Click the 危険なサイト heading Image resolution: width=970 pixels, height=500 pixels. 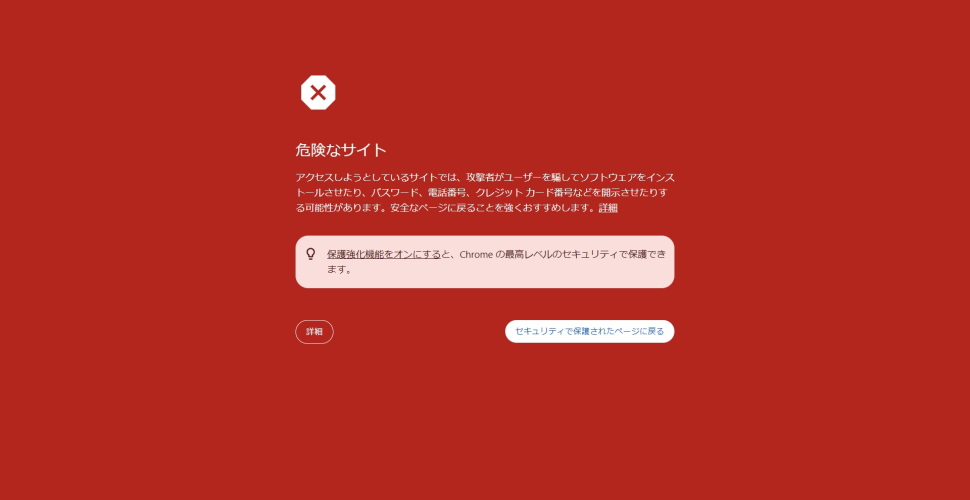point(341,150)
